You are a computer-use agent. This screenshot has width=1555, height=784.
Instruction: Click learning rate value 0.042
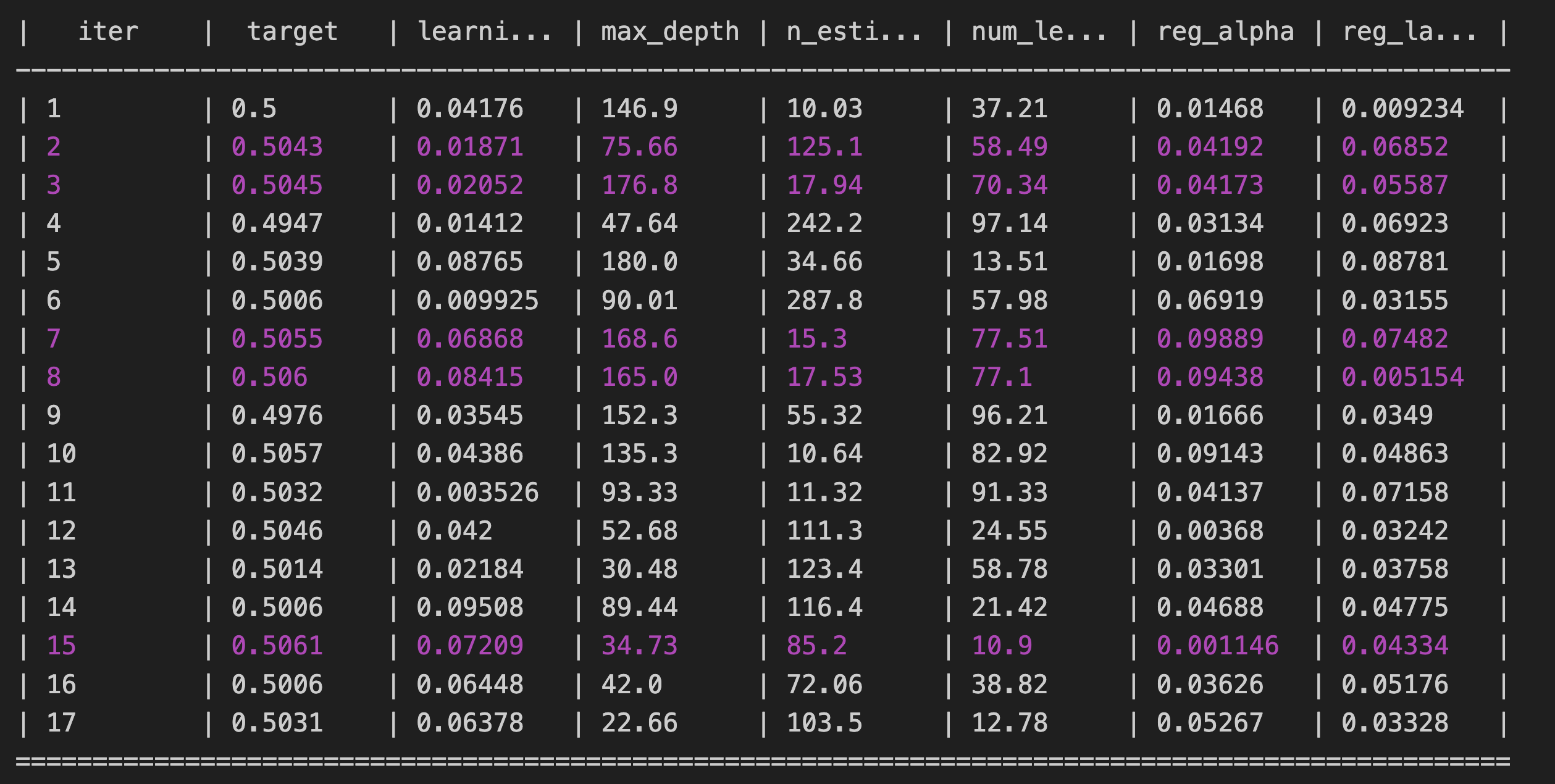pos(455,531)
